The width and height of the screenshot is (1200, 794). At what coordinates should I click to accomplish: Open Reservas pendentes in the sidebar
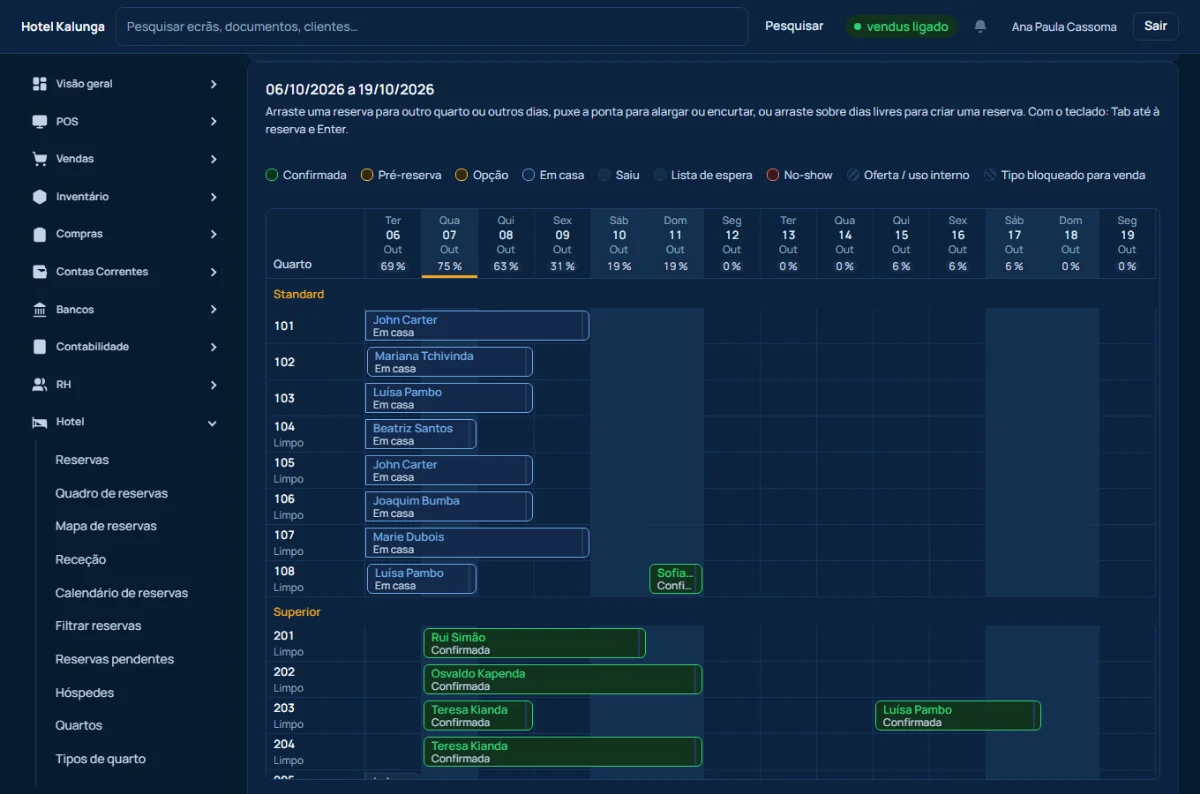[x=114, y=659]
